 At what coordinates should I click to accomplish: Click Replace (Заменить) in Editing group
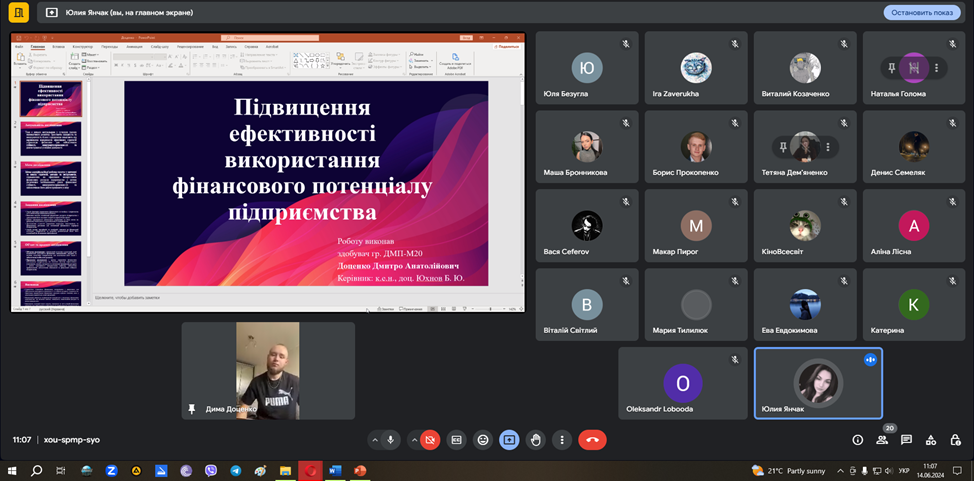tap(420, 60)
